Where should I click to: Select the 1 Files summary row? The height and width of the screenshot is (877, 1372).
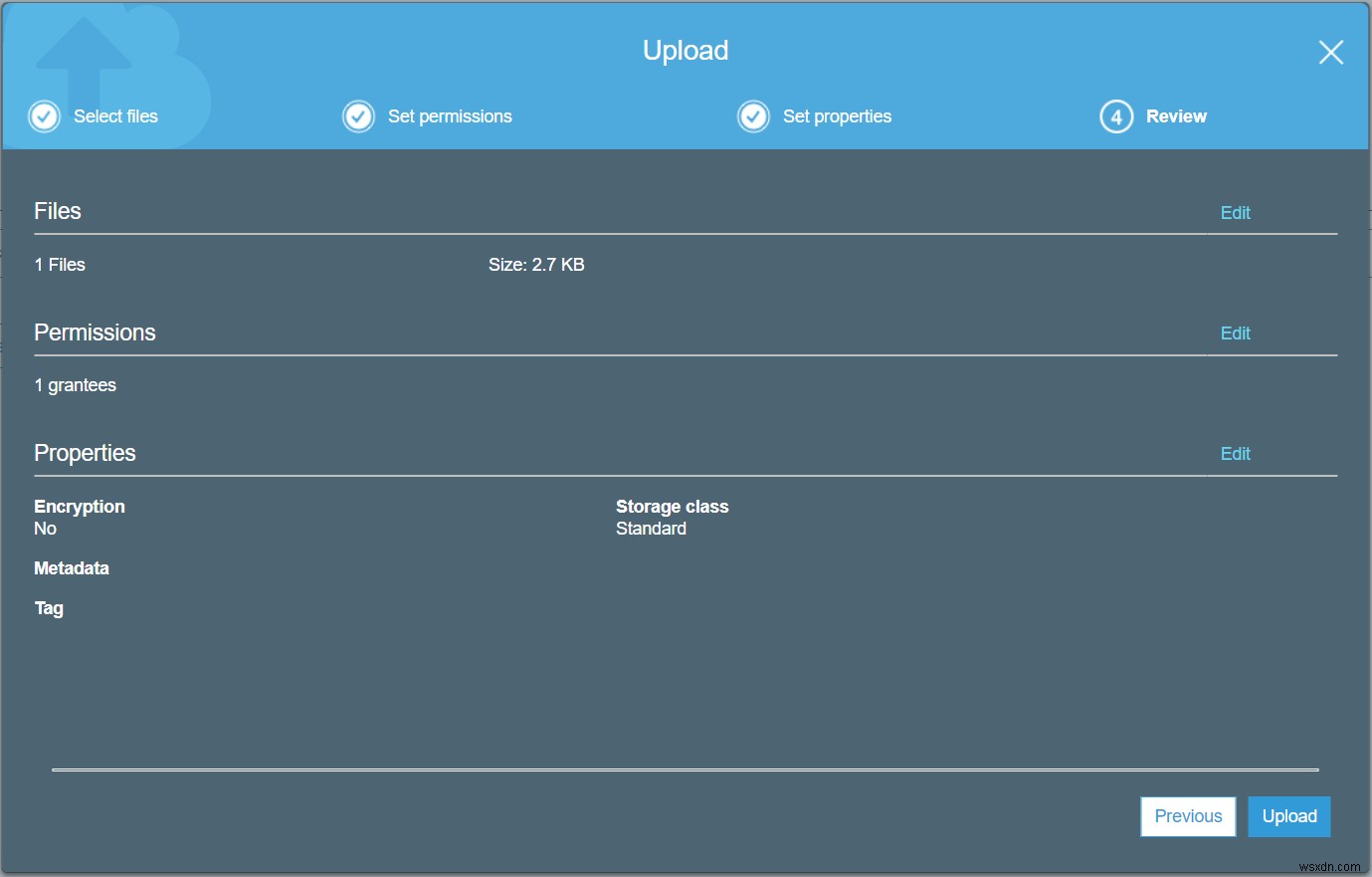(x=59, y=264)
